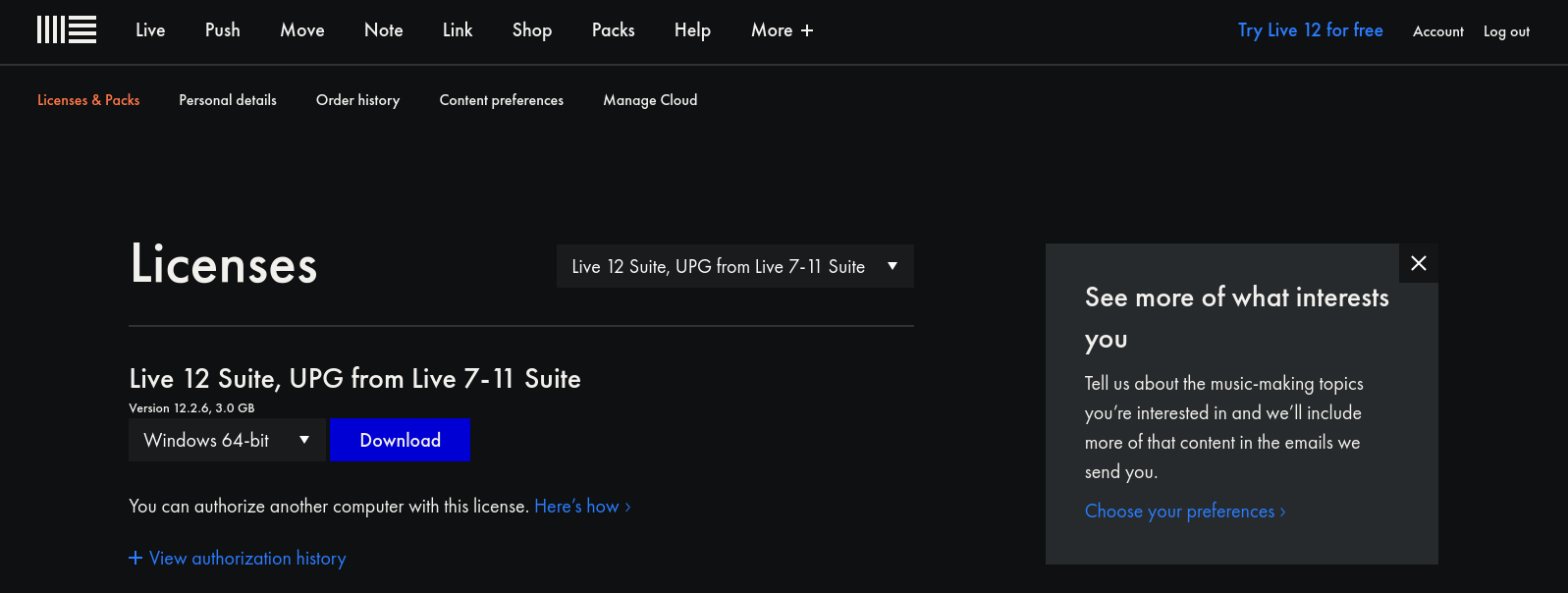Expand the More menu in navigation
This screenshot has height=593, width=1568.
(782, 30)
